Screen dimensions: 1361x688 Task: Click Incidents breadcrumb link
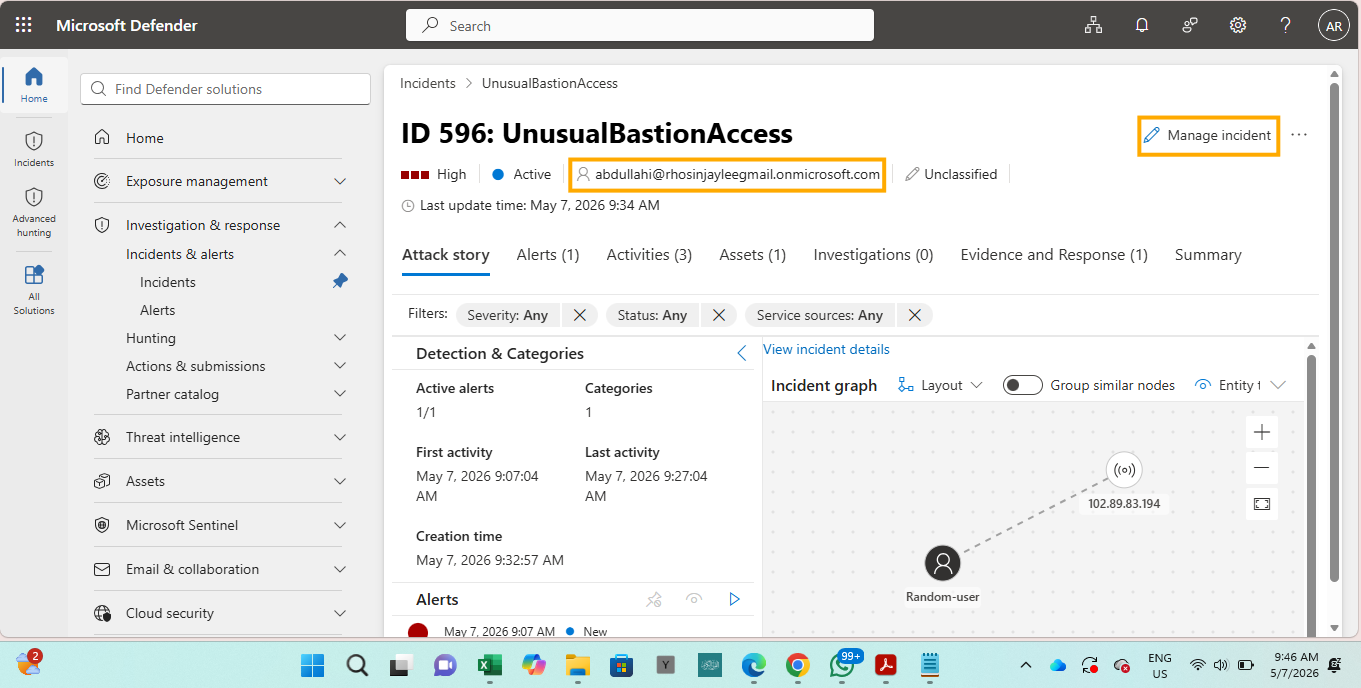tap(428, 83)
